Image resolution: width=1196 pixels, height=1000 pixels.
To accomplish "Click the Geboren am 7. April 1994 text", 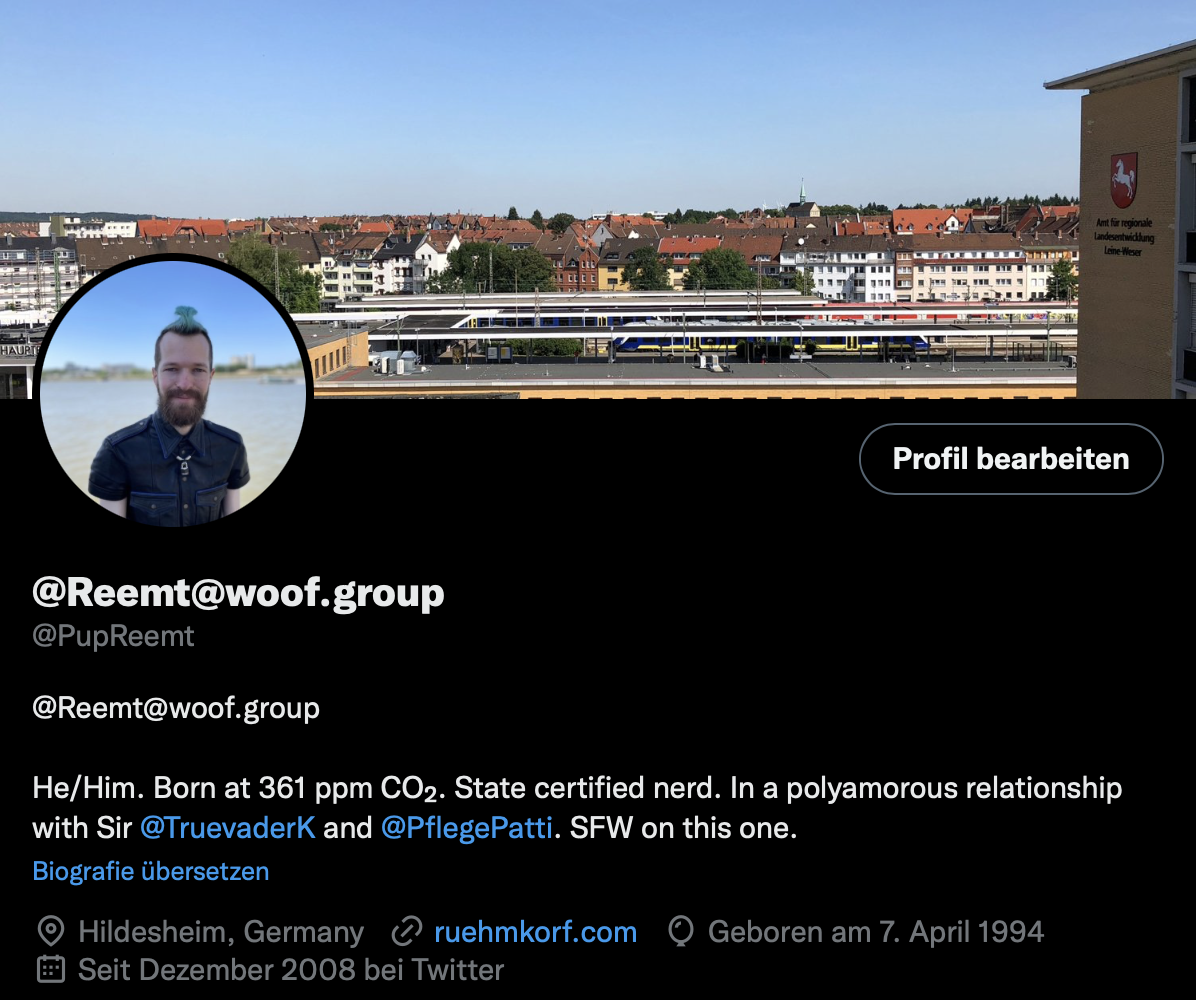I will [876, 932].
